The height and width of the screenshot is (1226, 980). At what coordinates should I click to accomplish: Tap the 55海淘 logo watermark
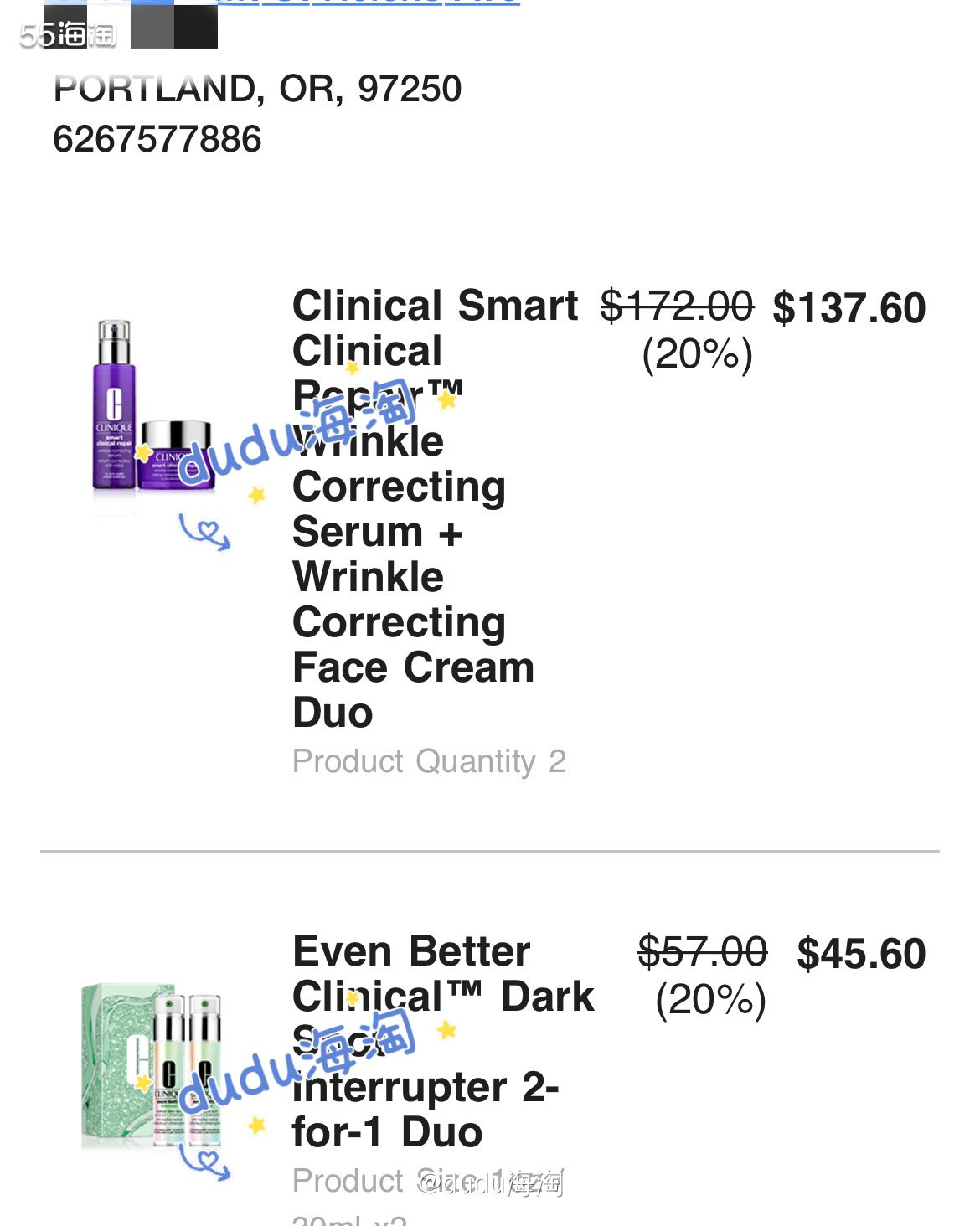click(68, 34)
